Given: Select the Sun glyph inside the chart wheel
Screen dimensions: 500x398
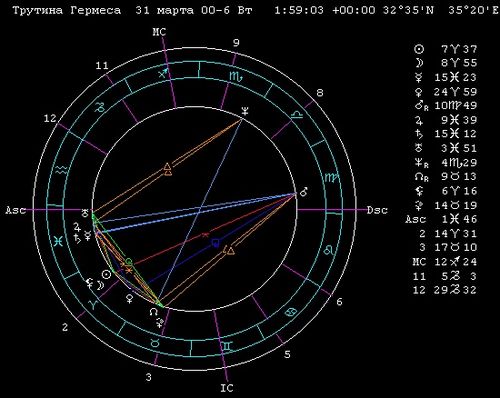Looking at the screenshot, I should (x=106, y=274).
